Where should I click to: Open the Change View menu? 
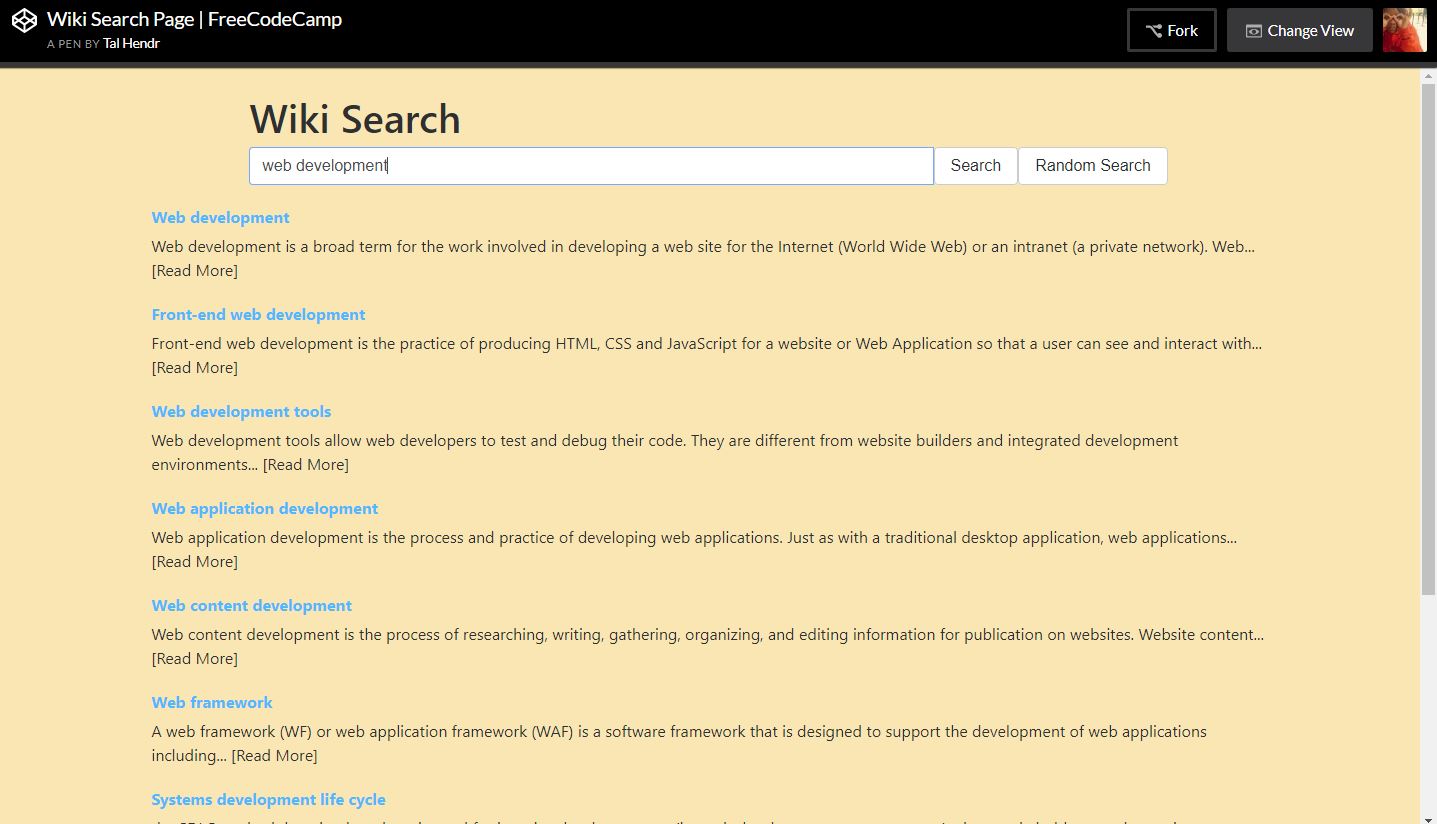[1300, 30]
